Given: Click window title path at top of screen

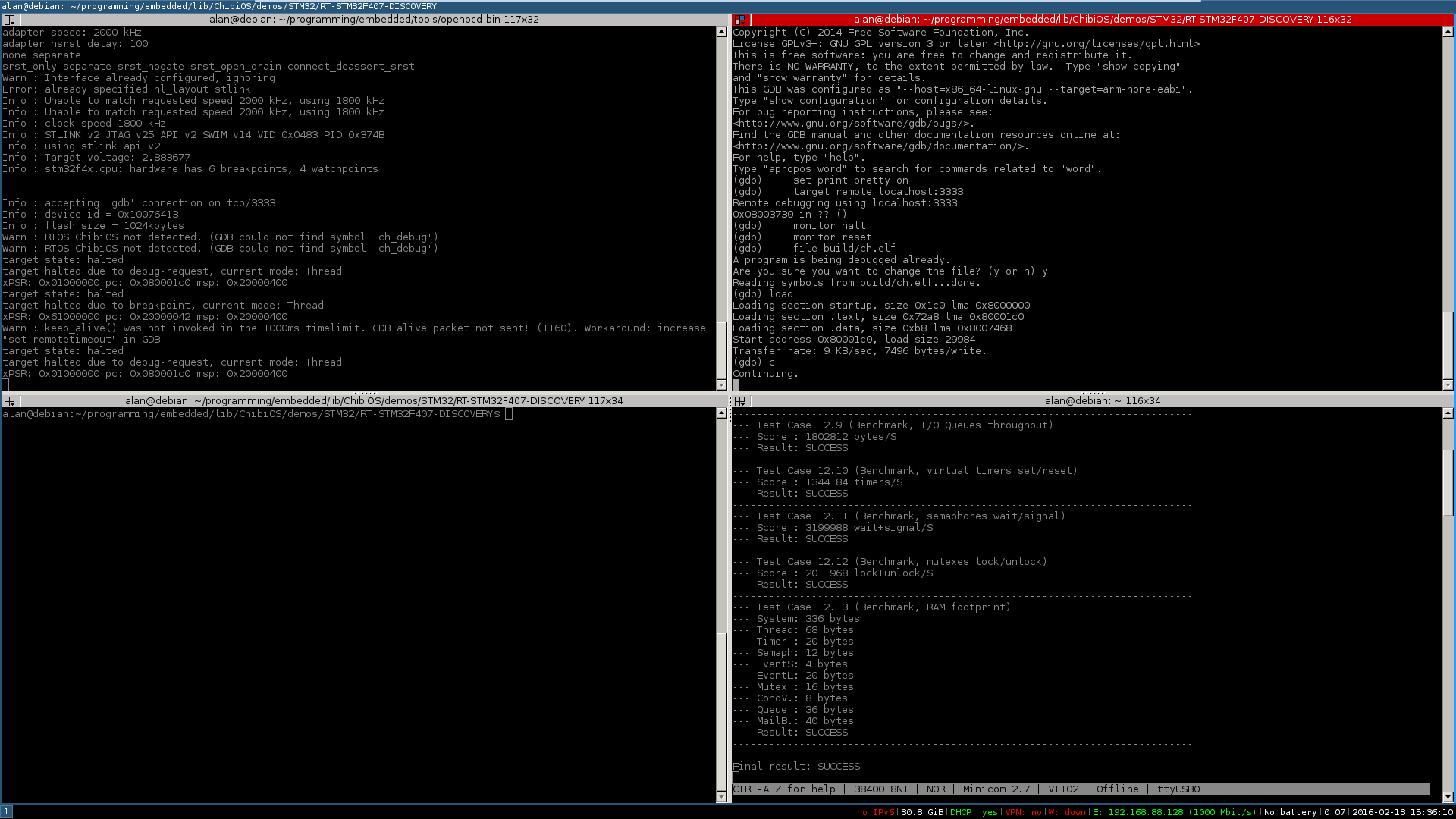Looking at the screenshot, I should pos(219,6).
